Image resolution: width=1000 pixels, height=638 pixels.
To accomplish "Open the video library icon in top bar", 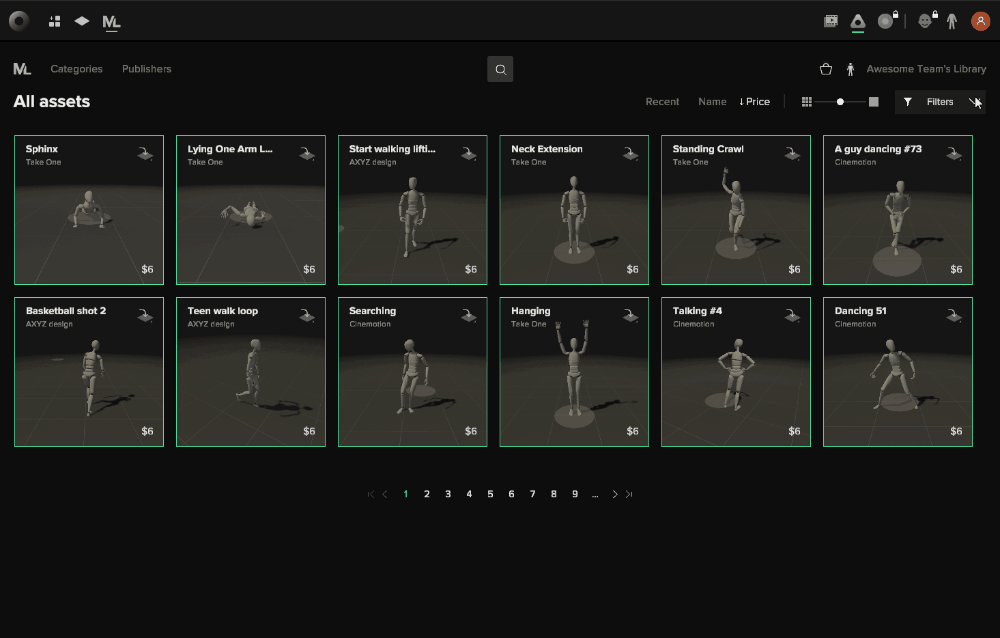I will pos(830,20).
